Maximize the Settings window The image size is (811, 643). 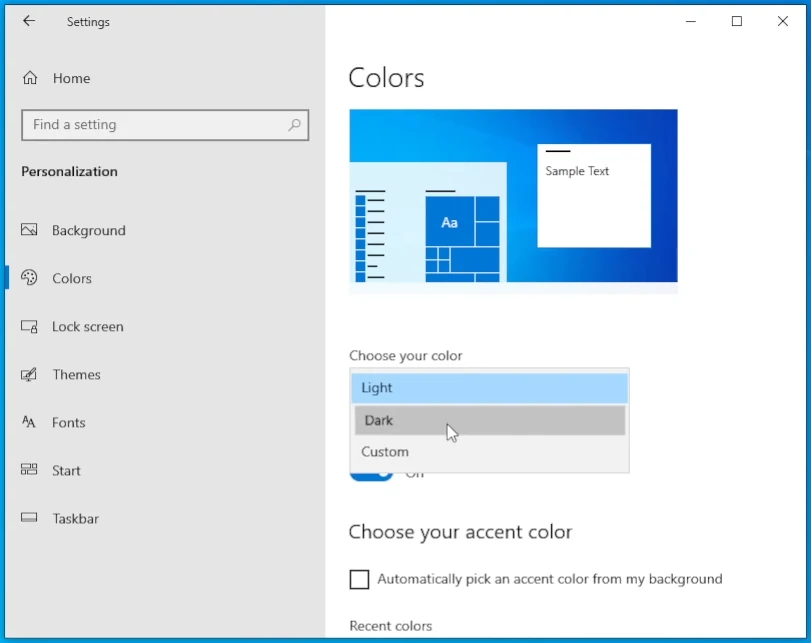[737, 21]
